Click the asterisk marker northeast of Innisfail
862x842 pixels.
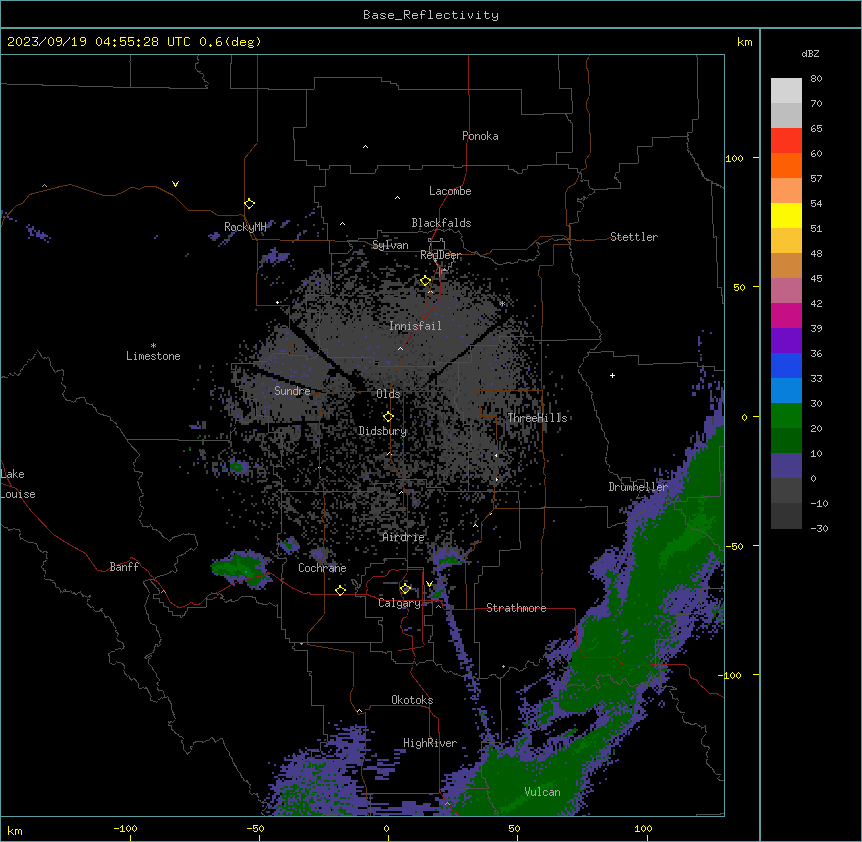pyautogui.click(x=502, y=304)
